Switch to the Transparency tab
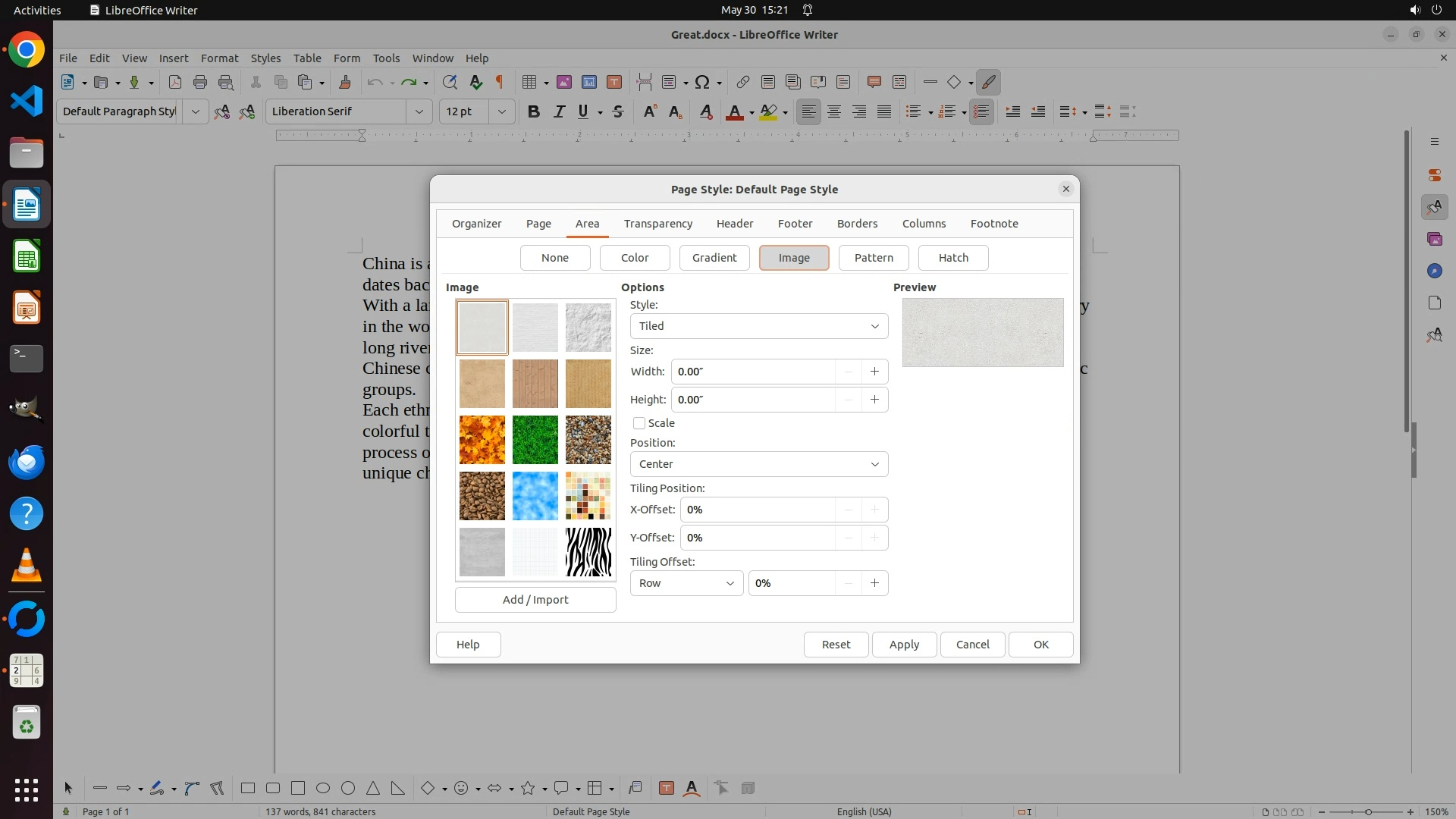 657,224
